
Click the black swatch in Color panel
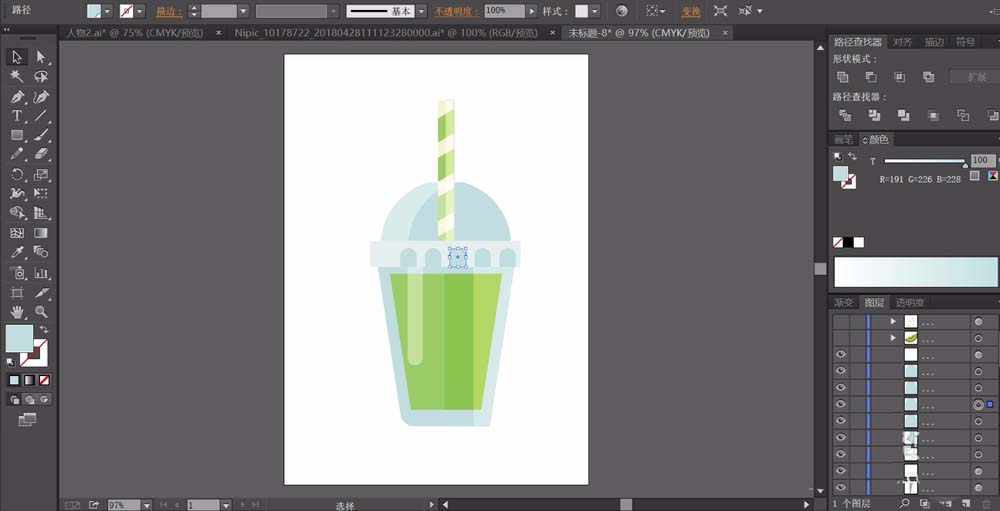[848, 242]
